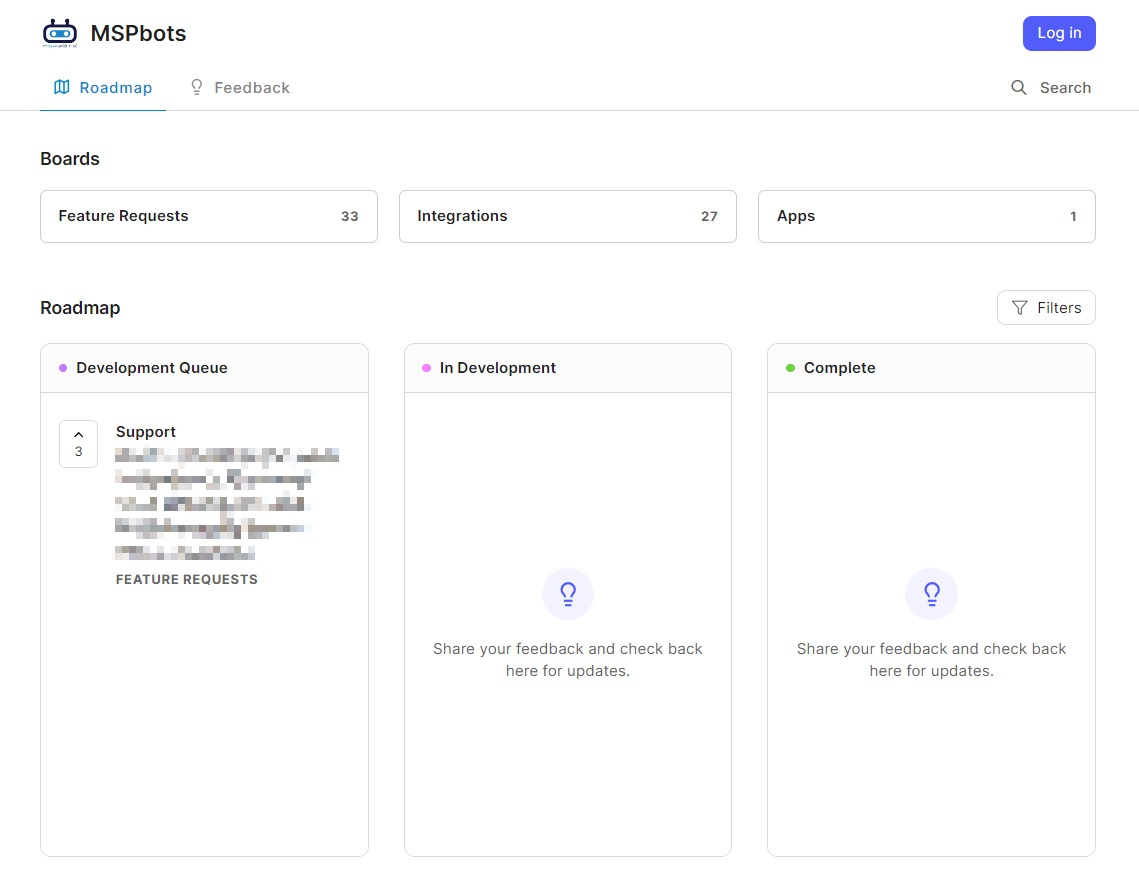Click the MSPbots robot logo icon
Image resolution: width=1139 pixels, height=871 pixels.
[x=60, y=33]
